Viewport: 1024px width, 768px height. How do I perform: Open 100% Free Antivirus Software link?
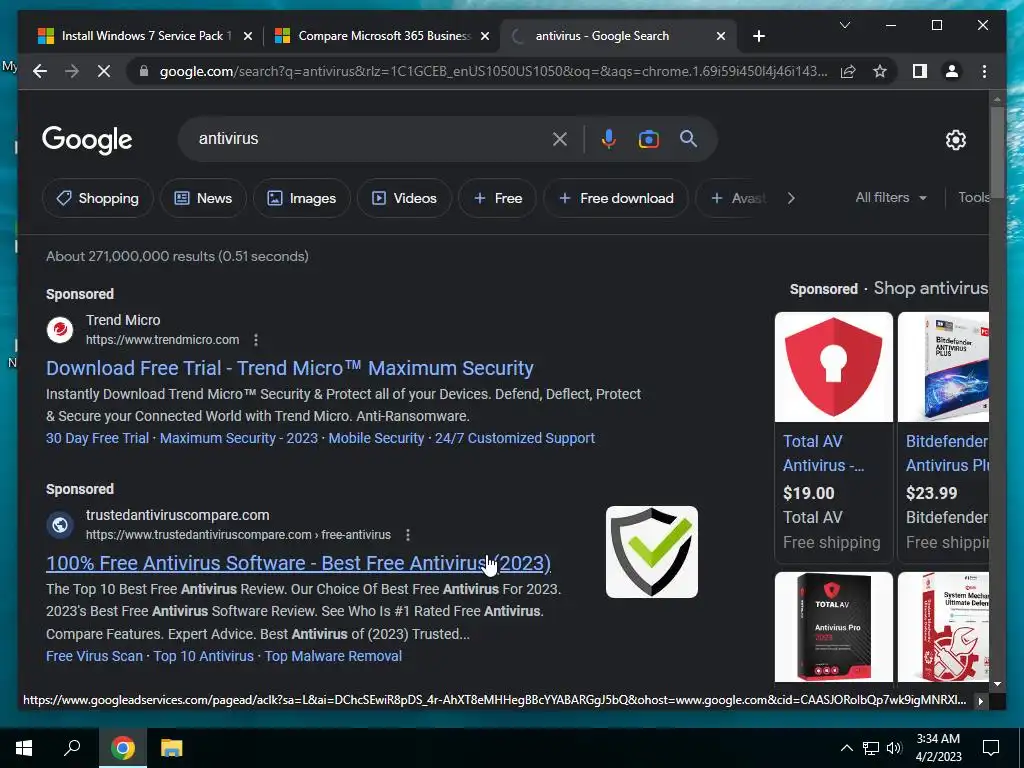click(x=298, y=563)
